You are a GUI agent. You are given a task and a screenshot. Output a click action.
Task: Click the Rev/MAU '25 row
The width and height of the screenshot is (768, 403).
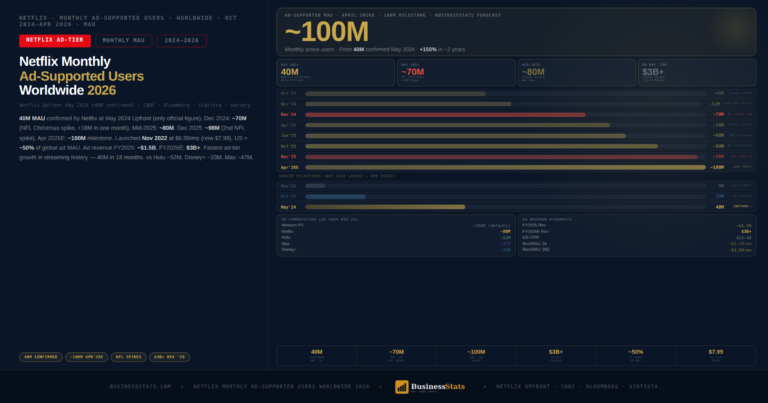637,243
